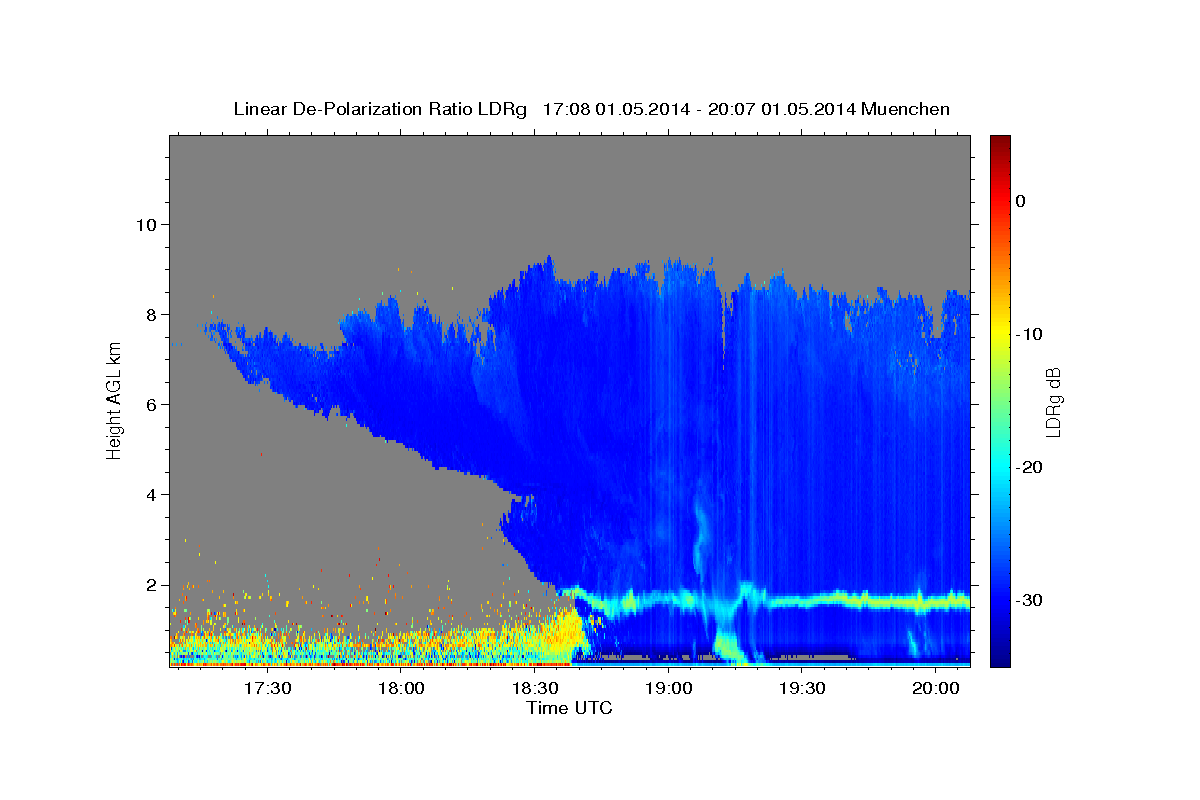Click the 18:00 time axis label
This screenshot has width=1200, height=800.
[401, 689]
